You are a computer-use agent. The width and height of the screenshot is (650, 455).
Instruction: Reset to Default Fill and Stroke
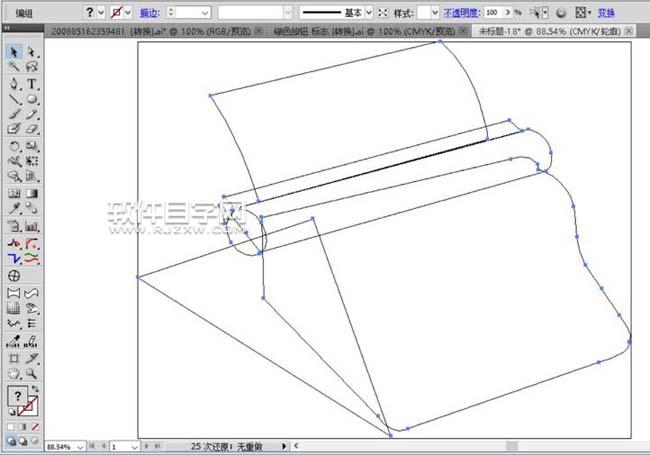(x=12, y=412)
